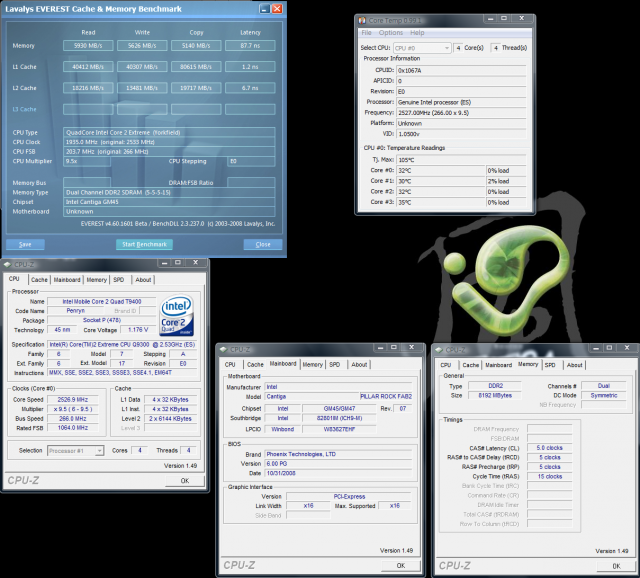Click the Core Temp app icon in title bar
This screenshot has height=578, width=640.
(x=362, y=20)
